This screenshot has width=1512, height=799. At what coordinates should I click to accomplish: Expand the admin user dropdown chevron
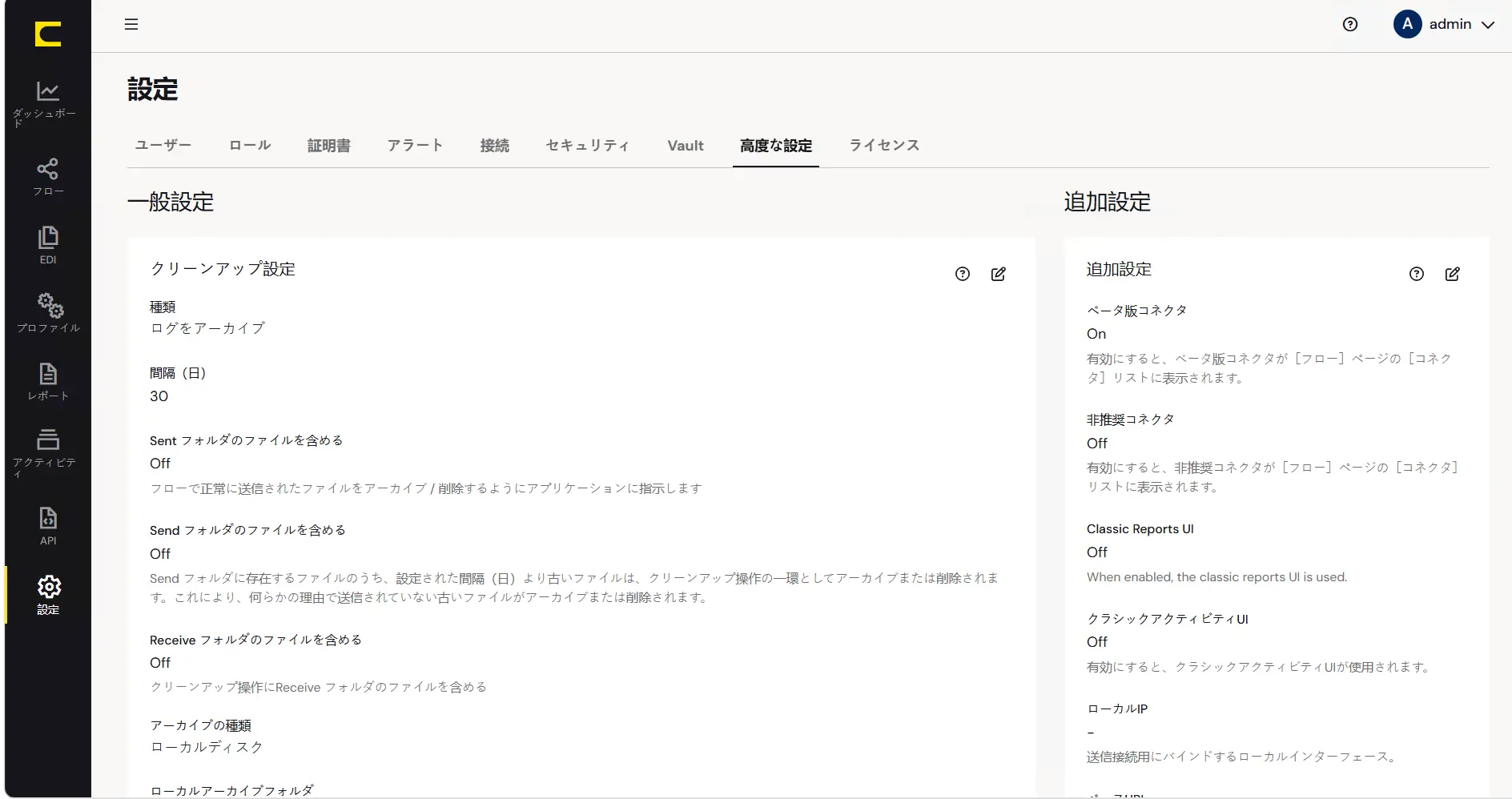pyautogui.click(x=1488, y=25)
